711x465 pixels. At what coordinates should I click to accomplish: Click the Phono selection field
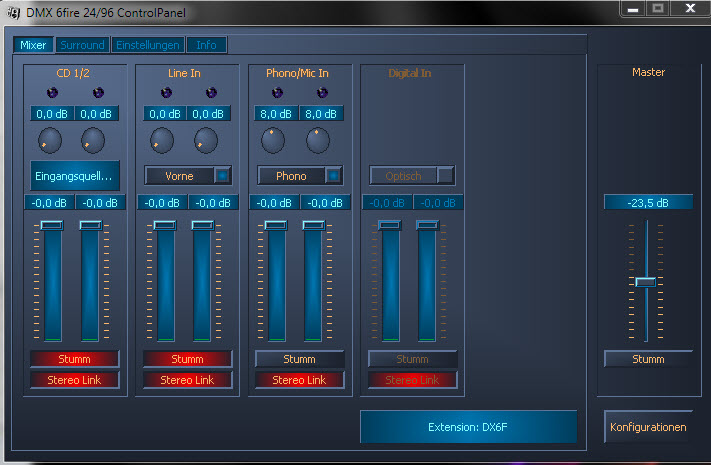pyautogui.click(x=292, y=176)
